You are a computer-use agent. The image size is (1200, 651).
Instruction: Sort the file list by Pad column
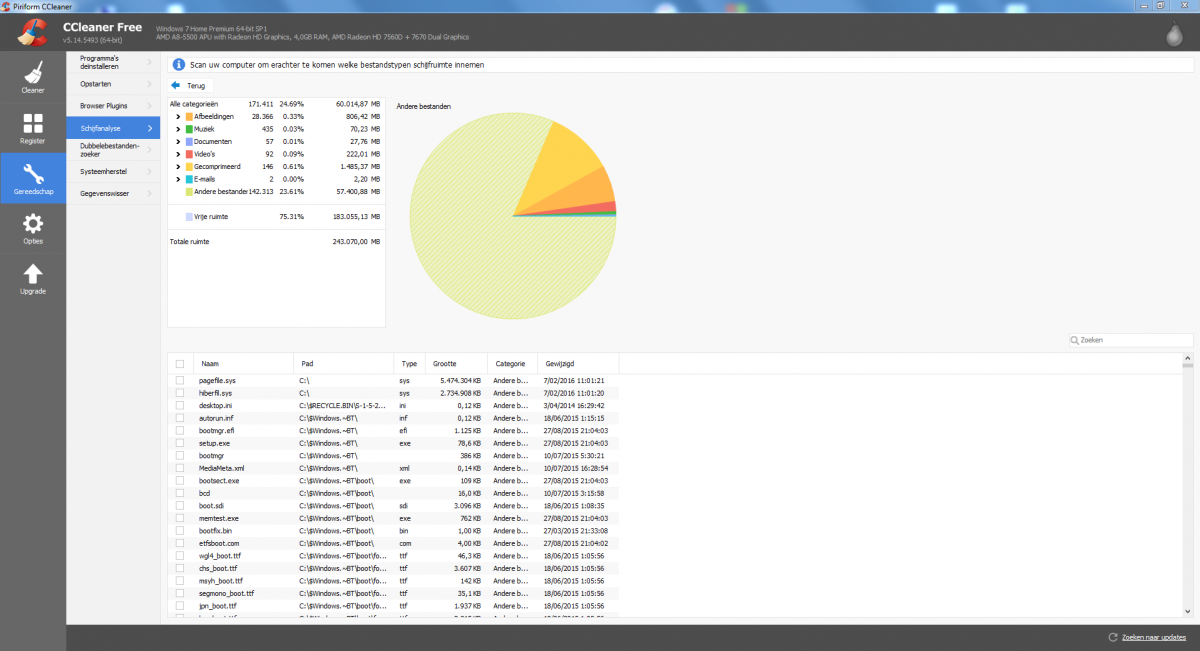343,364
